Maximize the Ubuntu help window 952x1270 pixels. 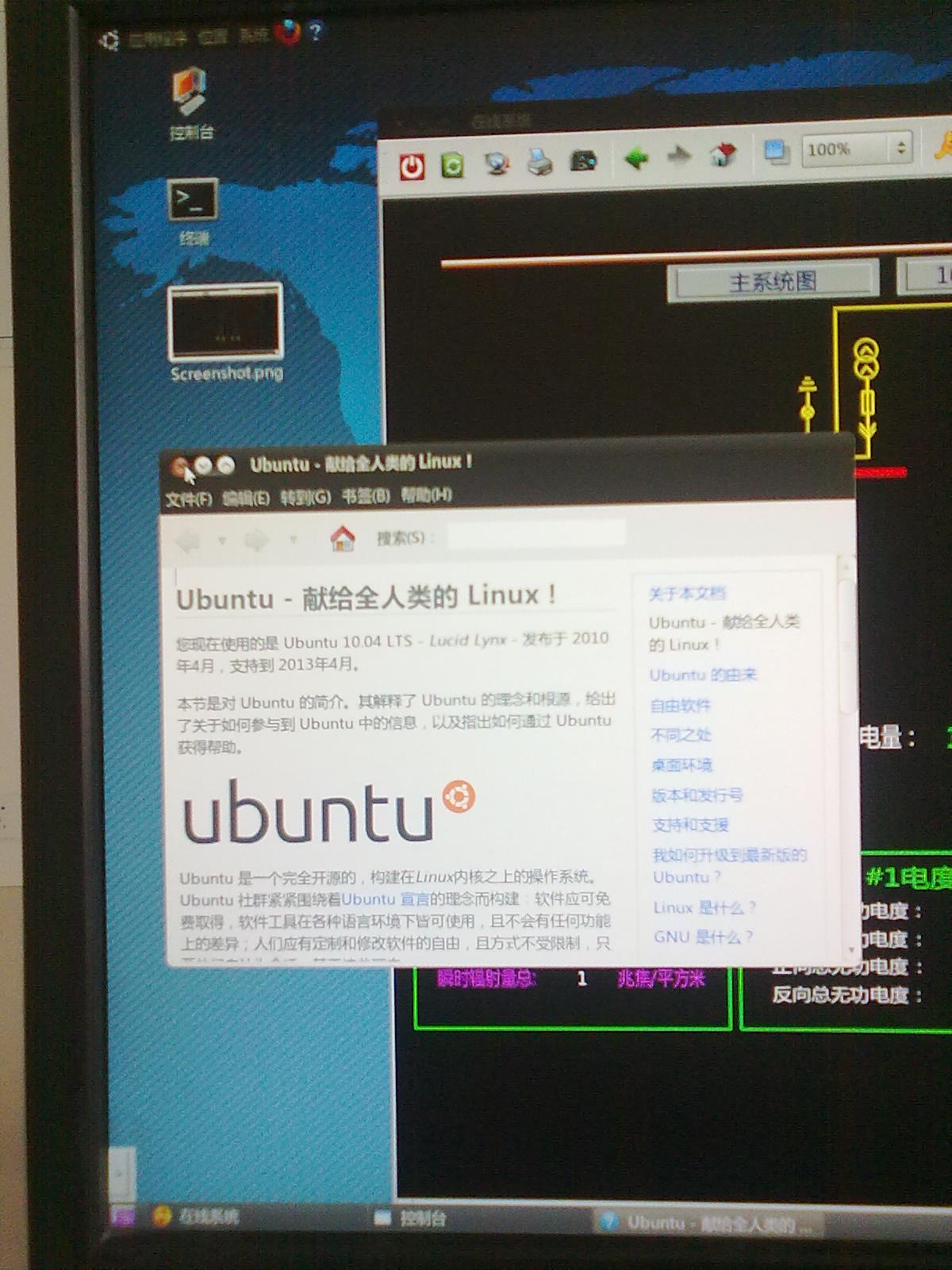[226, 465]
